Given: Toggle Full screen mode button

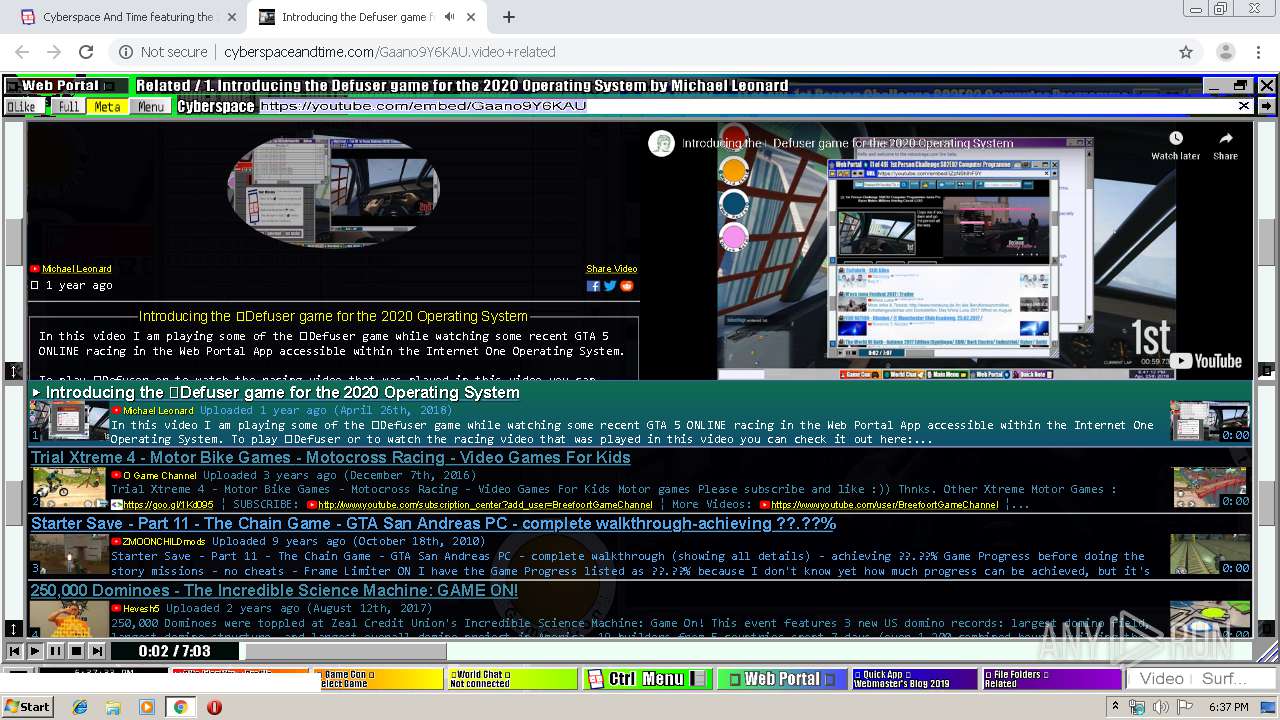Looking at the screenshot, I should coord(67,107).
